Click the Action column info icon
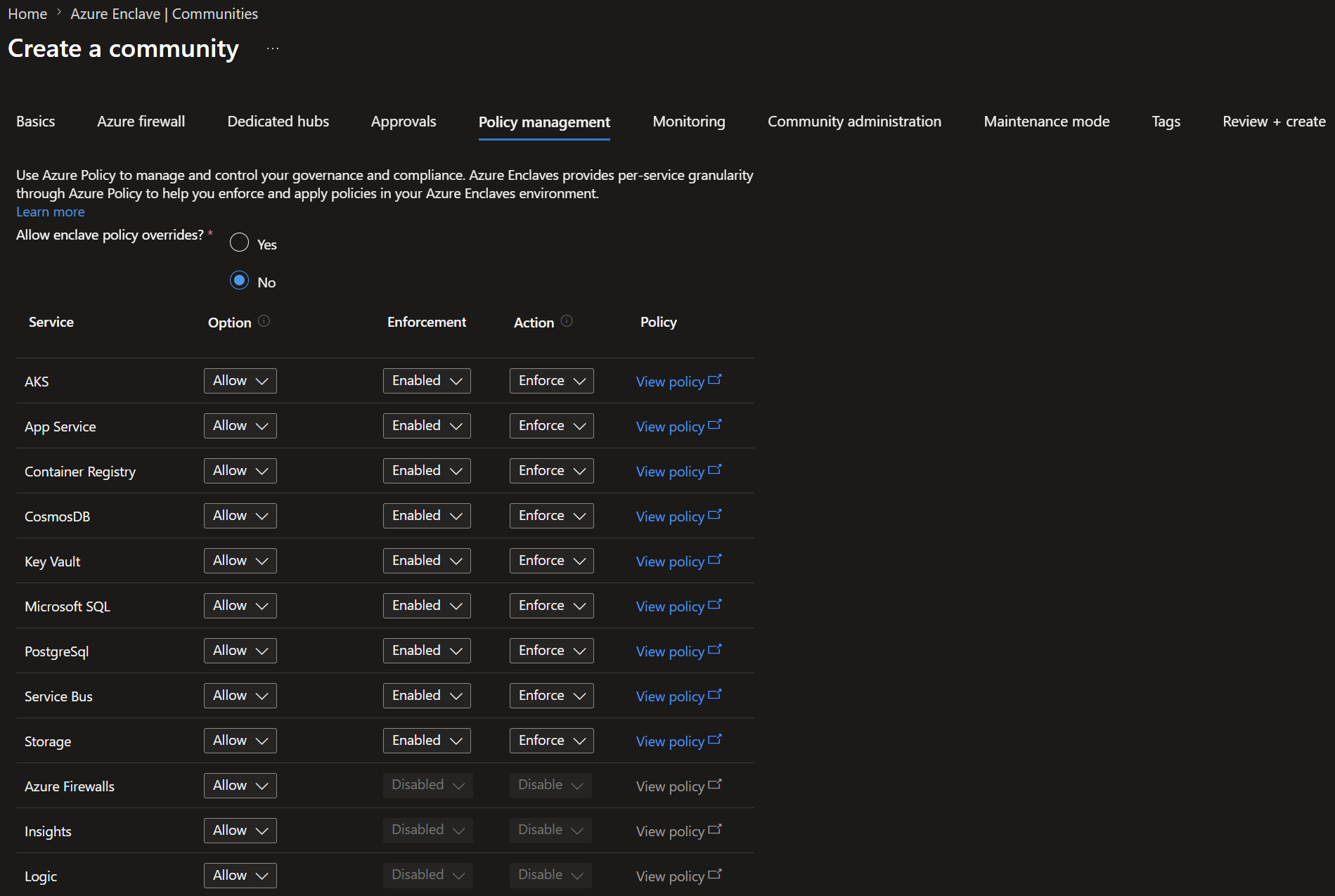This screenshot has height=896, width=1335. pos(567,321)
